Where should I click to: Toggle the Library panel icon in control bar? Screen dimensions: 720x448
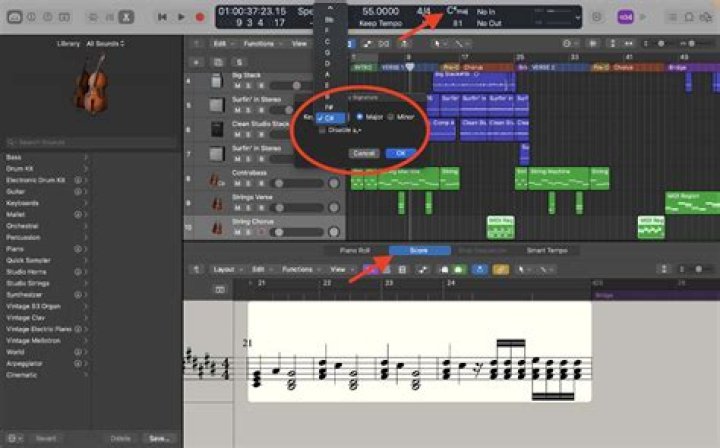point(14,17)
